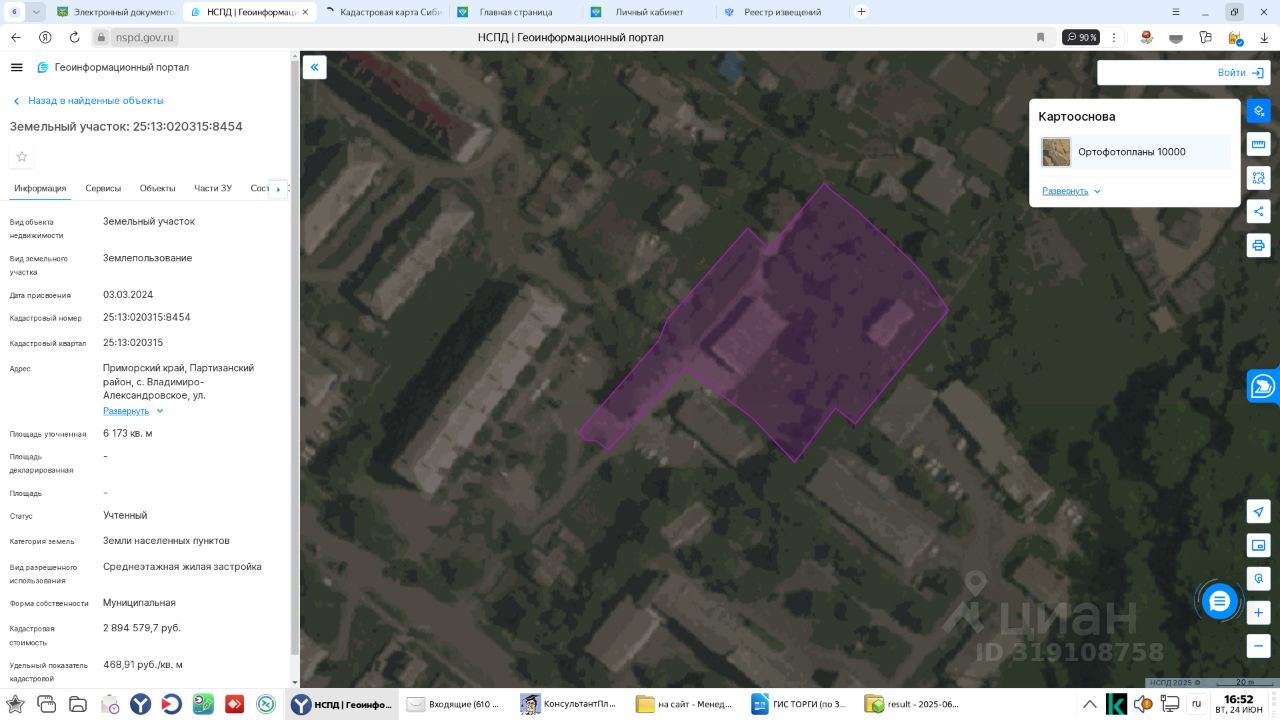Switch to the Части ЗУ tab
The image size is (1280, 720).
tap(213, 188)
